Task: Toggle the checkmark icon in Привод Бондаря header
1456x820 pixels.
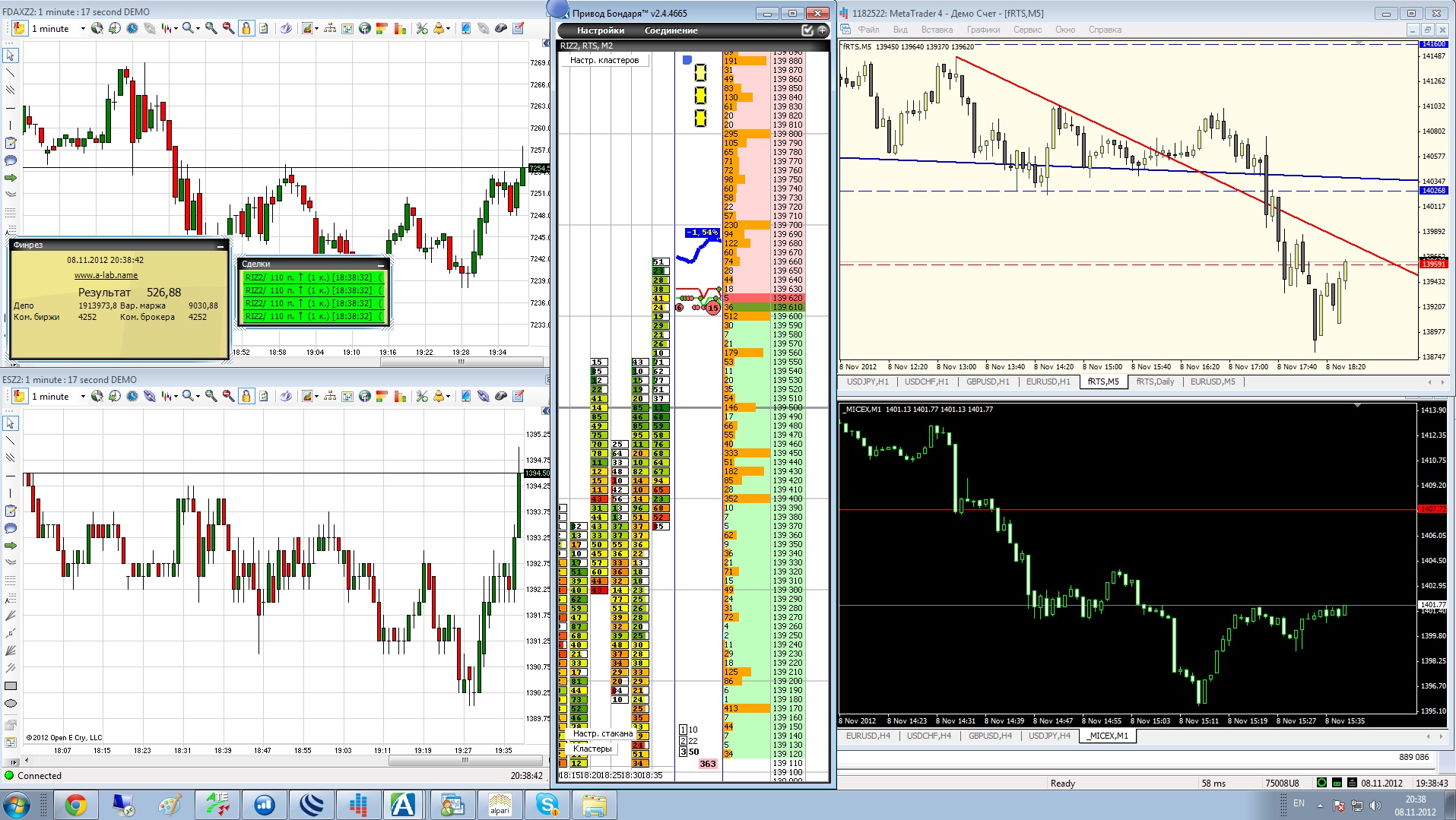Action: pos(807,30)
